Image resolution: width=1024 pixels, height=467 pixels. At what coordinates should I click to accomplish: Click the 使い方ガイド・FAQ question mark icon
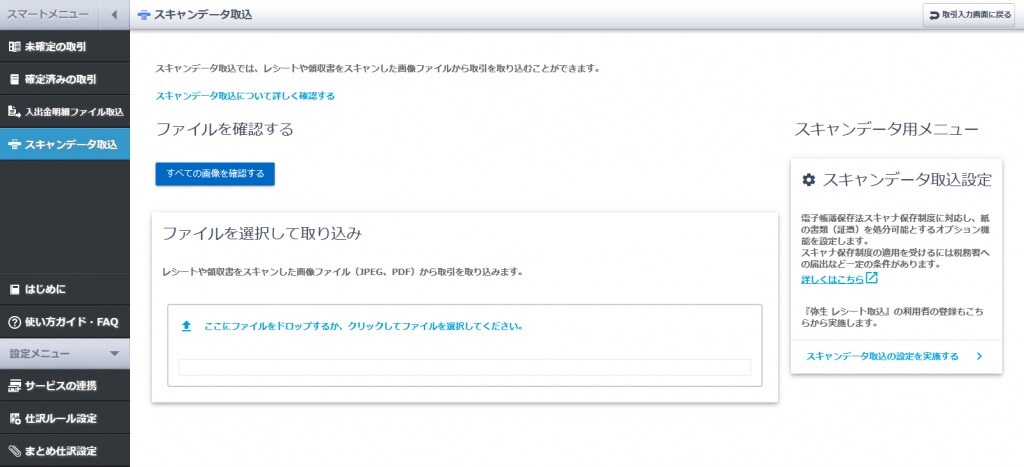[14, 322]
